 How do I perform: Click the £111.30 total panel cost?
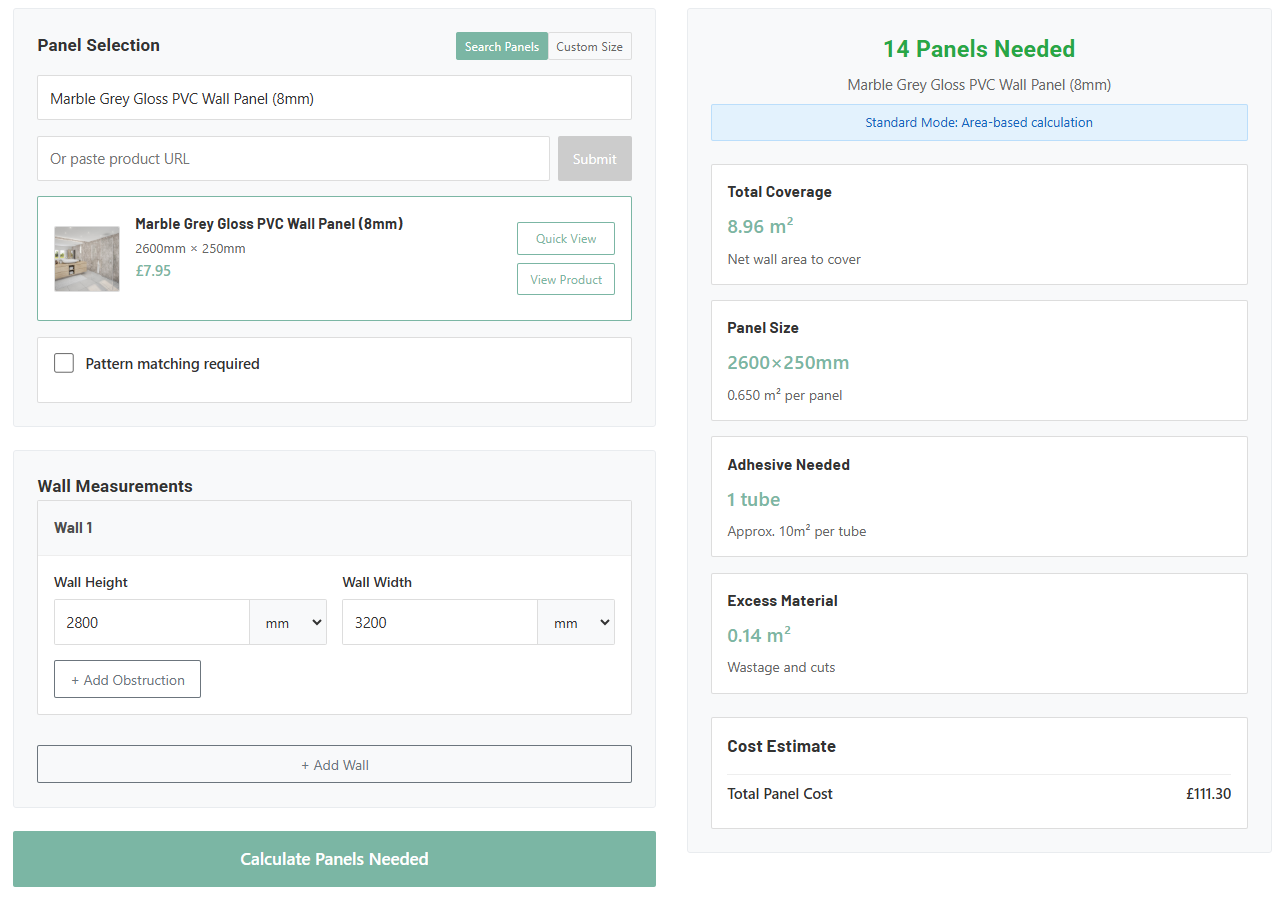[x=1208, y=794]
